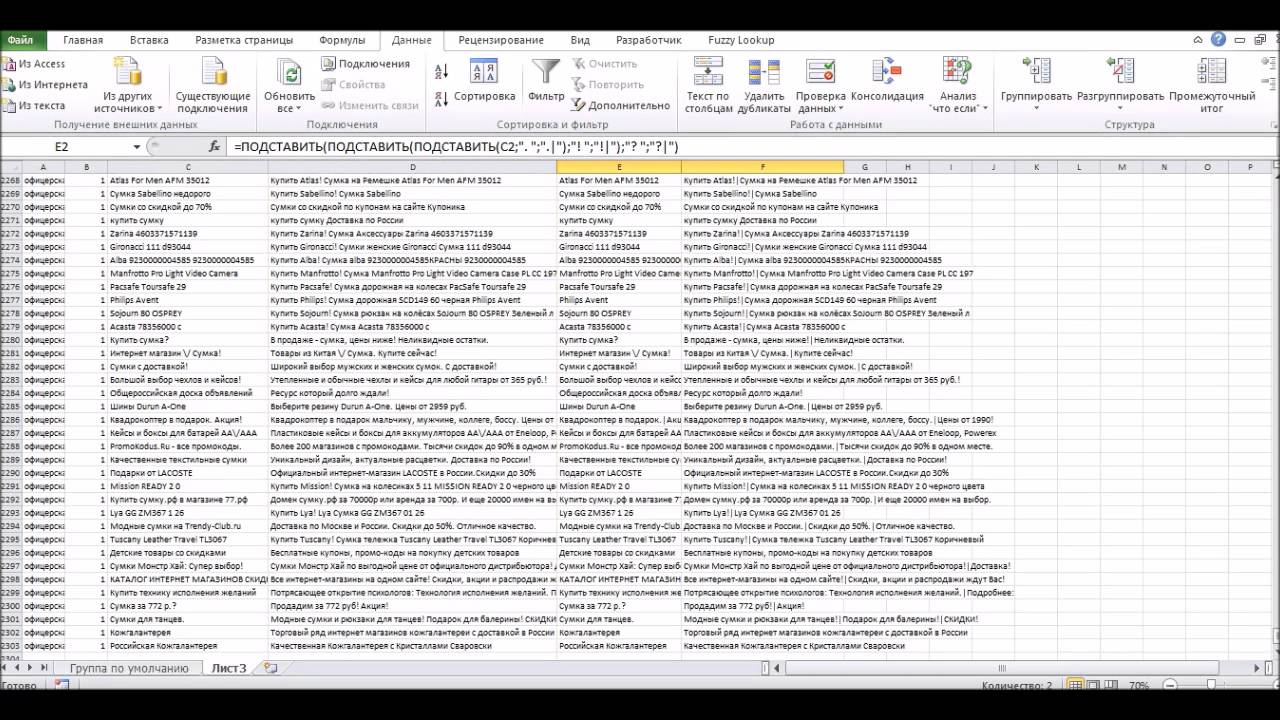Screen dimensions: 1280x720
Task: Click the 70% zoom level
Action: (x=1139, y=686)
